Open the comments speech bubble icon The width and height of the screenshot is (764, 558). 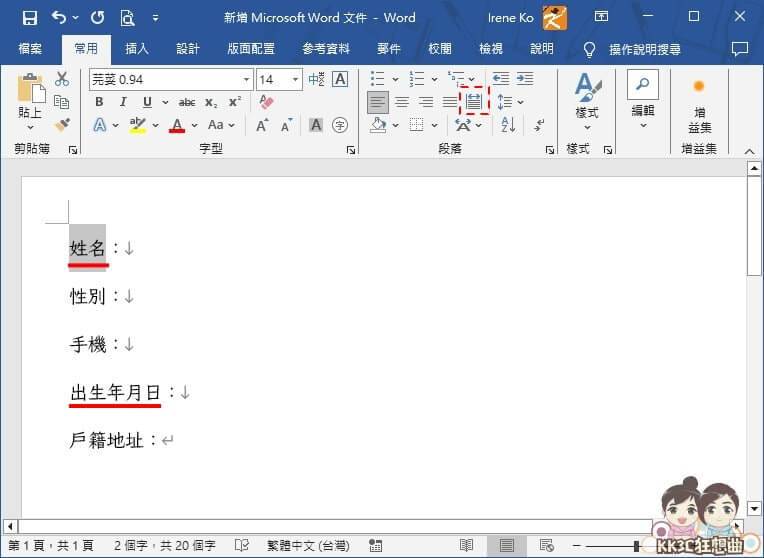point(740,49)
